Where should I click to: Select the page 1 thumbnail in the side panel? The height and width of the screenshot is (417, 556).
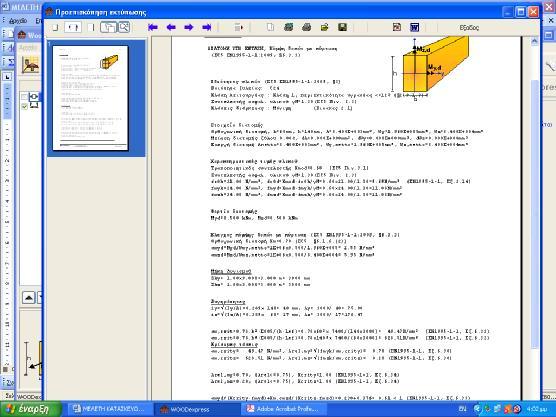(x=90, y=98)
